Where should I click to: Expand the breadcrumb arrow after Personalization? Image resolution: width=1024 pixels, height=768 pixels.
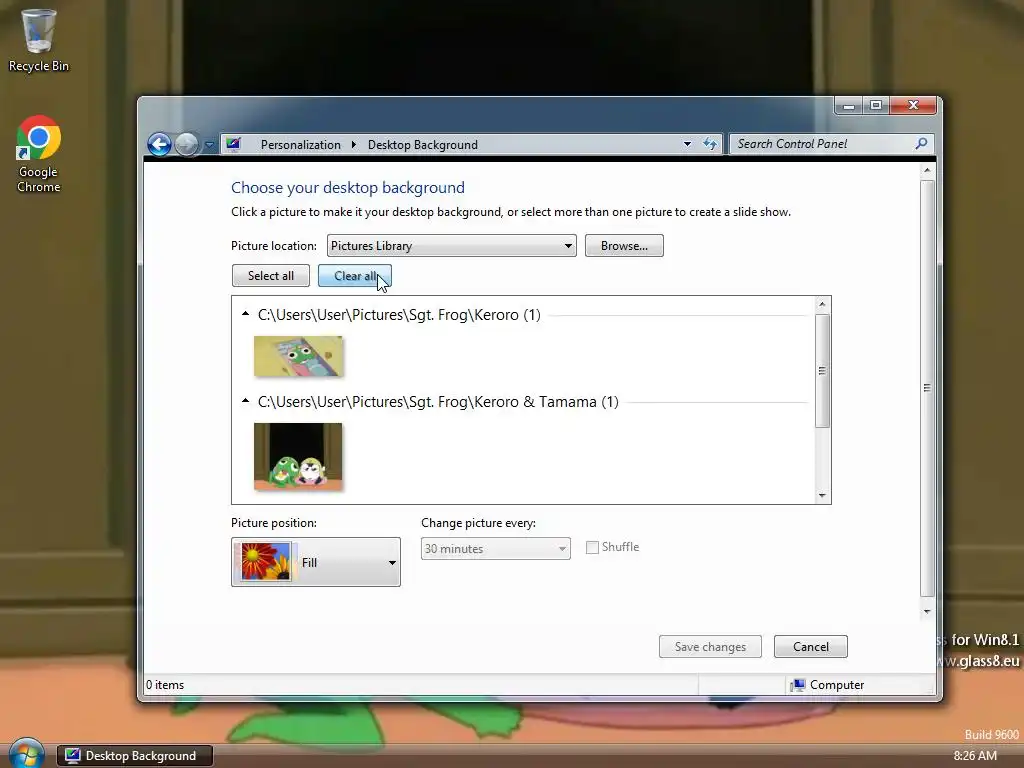click(353, 144)
